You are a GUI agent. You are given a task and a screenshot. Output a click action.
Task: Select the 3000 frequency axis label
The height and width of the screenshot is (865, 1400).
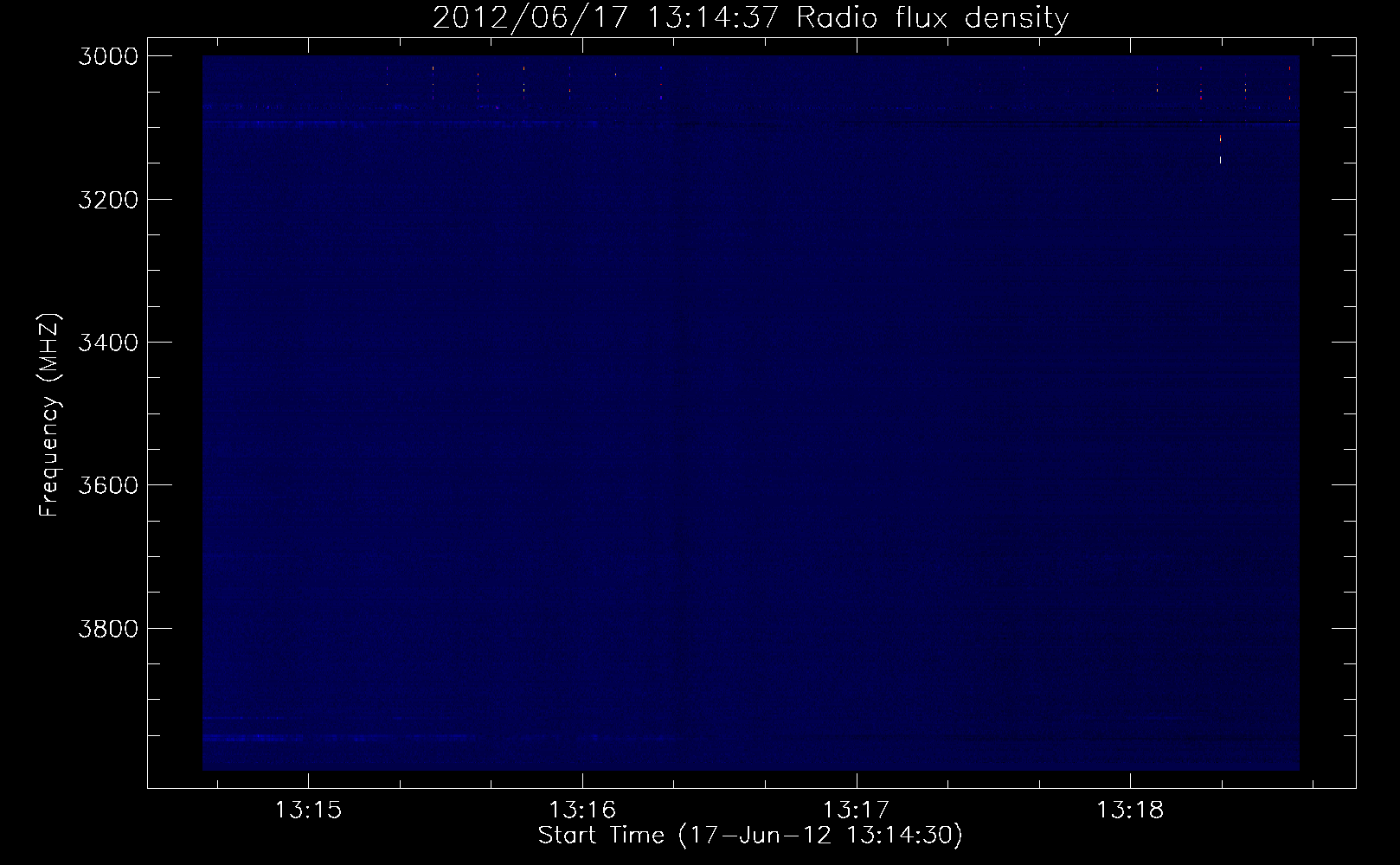click(x=107, y=56)
